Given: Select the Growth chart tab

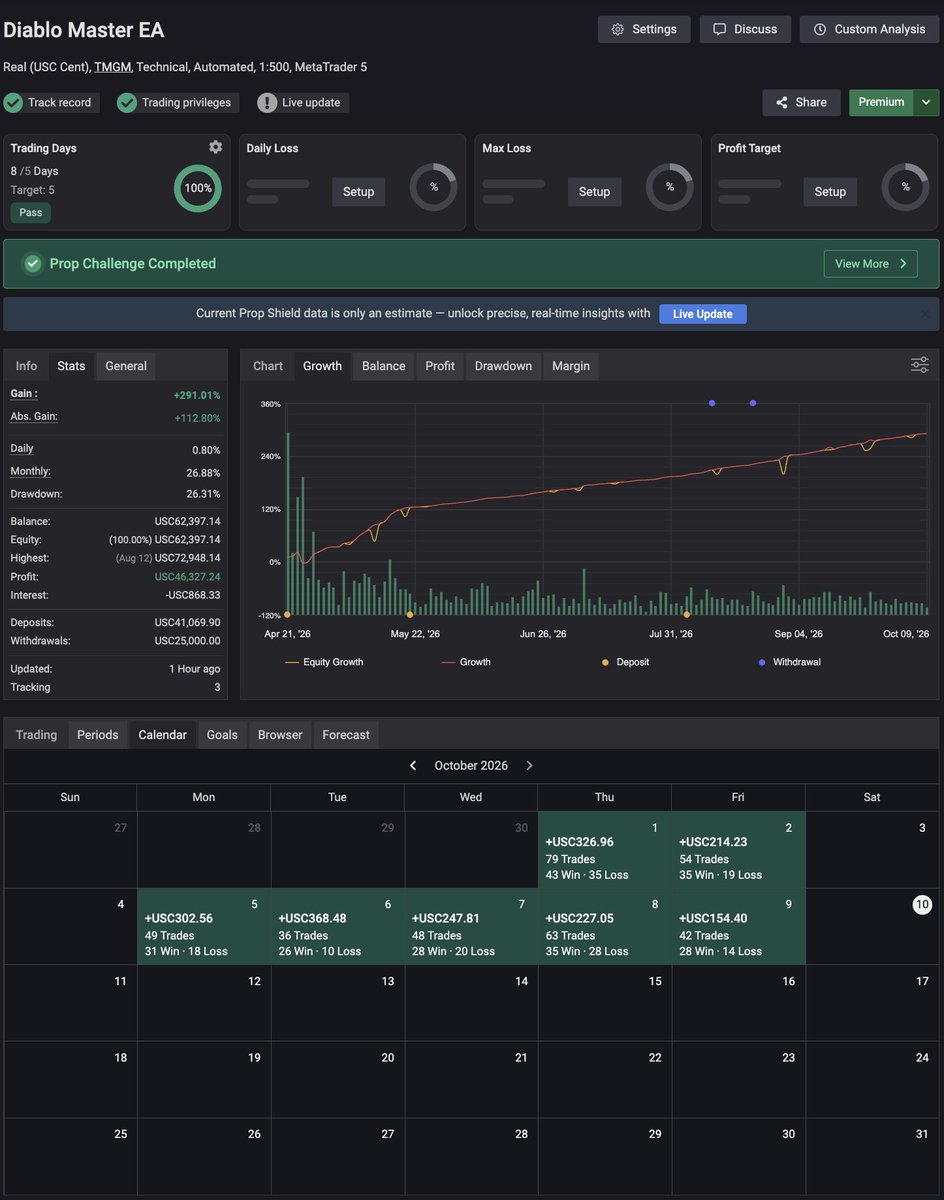Looking at the screenshot, I should (x=323, y=366).
